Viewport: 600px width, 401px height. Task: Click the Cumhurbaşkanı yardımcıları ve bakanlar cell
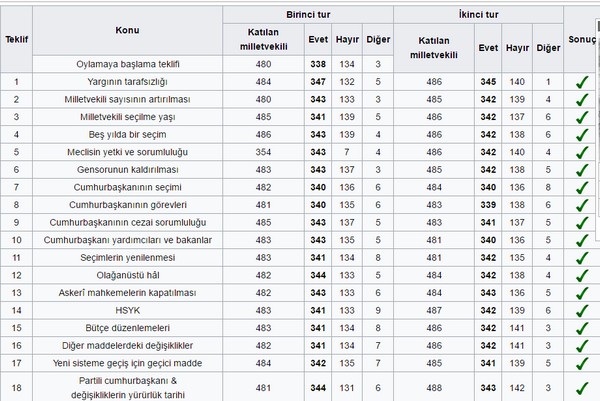[x=128, y=240]
